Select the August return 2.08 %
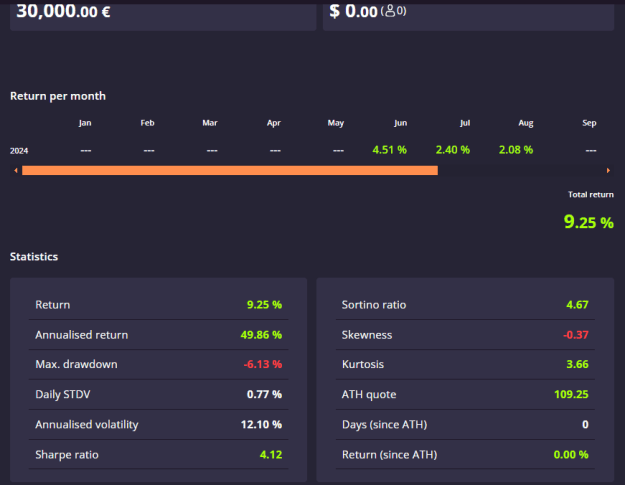Viewport: 625px width, 485px height. tap(516, 150)
